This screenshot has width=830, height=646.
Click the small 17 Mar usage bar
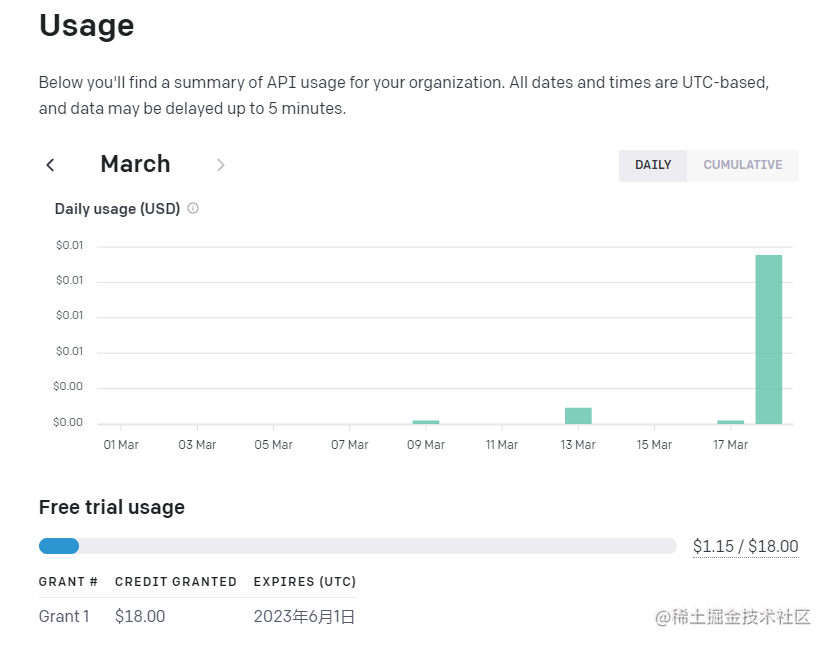click(x=730, y=421)
